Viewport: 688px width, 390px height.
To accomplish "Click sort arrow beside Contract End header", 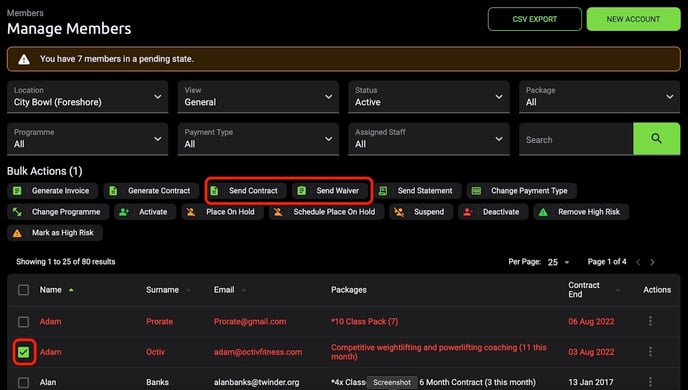I will (618, 290).
